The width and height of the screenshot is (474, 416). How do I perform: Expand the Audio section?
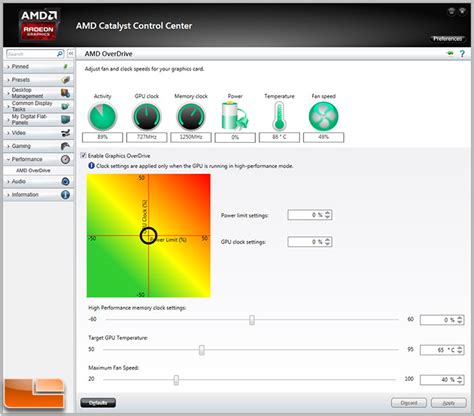(8, 181)
